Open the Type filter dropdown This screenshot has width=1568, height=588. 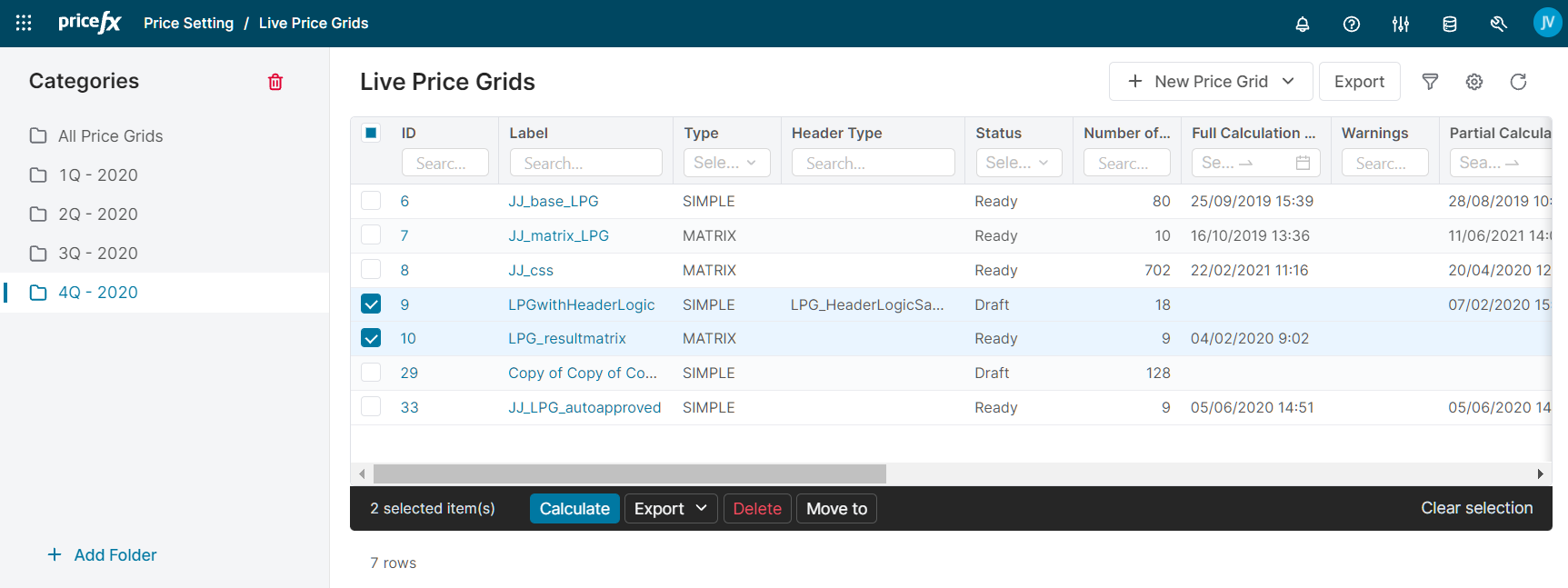pos(725,163)
